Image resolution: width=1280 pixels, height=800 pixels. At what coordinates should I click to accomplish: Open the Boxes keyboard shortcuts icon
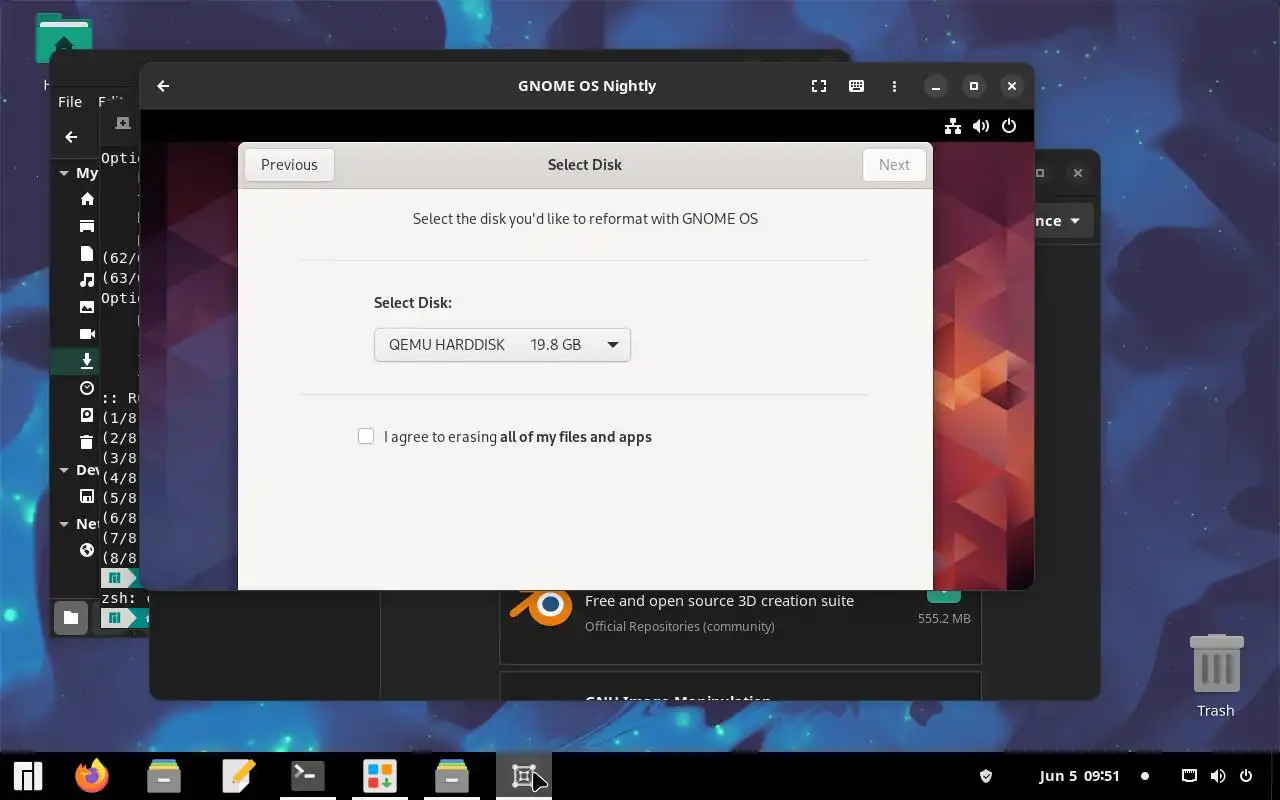point(856,86)
